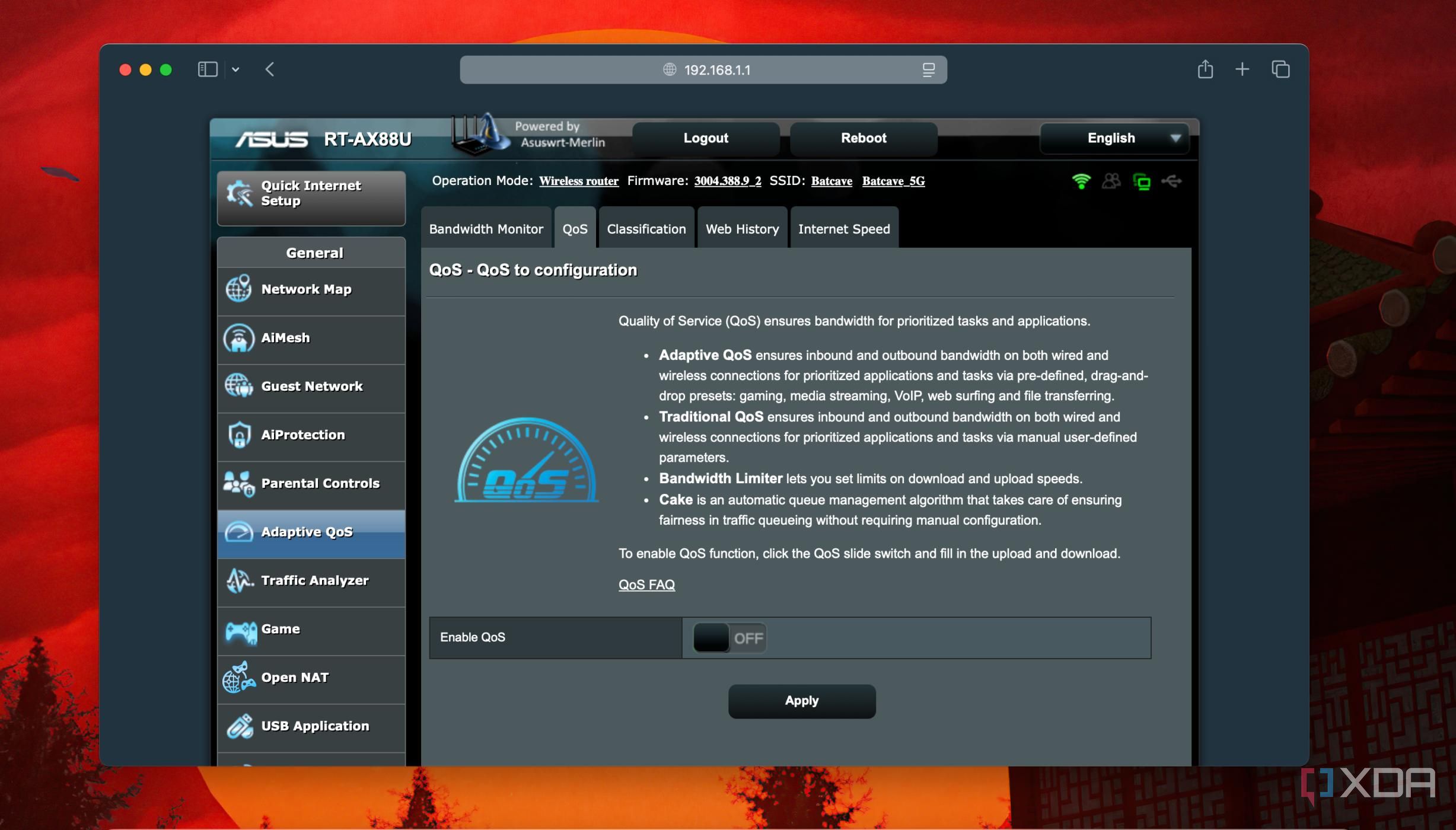Show Safari tab overview icon

(1280, 69)
